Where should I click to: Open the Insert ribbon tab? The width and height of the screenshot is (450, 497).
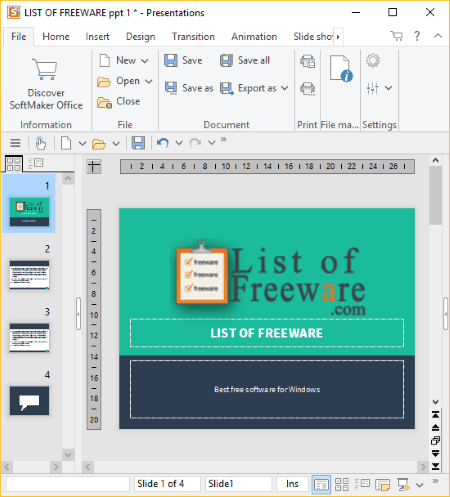coord(97,37)
